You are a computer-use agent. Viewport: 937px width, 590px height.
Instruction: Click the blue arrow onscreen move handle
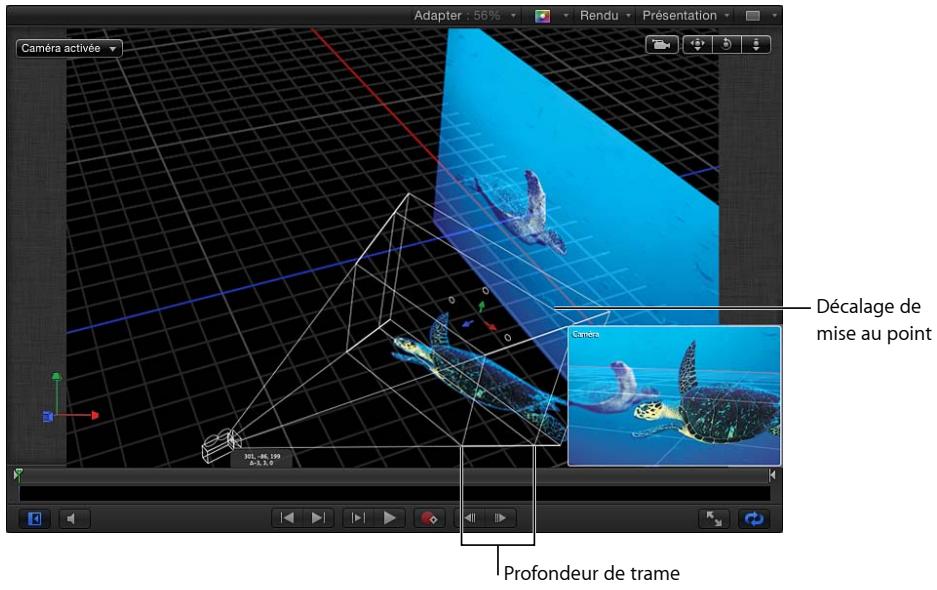click(468, 324)
